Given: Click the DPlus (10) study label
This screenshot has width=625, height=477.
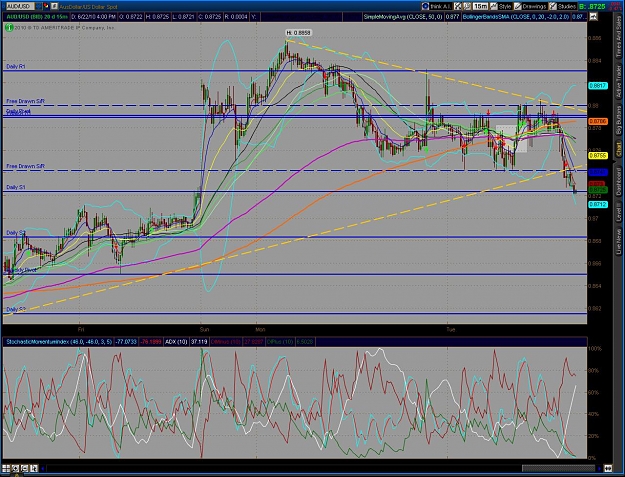Looking at the screenshot, I should 281,342.
